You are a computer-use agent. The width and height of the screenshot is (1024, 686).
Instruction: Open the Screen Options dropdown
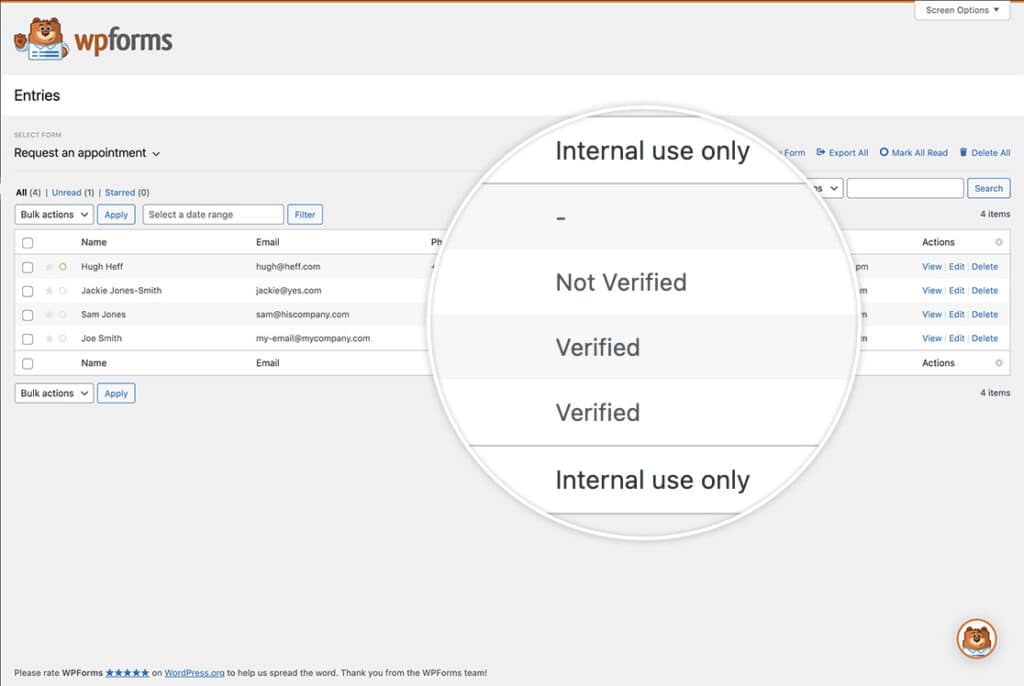(961, 10)
